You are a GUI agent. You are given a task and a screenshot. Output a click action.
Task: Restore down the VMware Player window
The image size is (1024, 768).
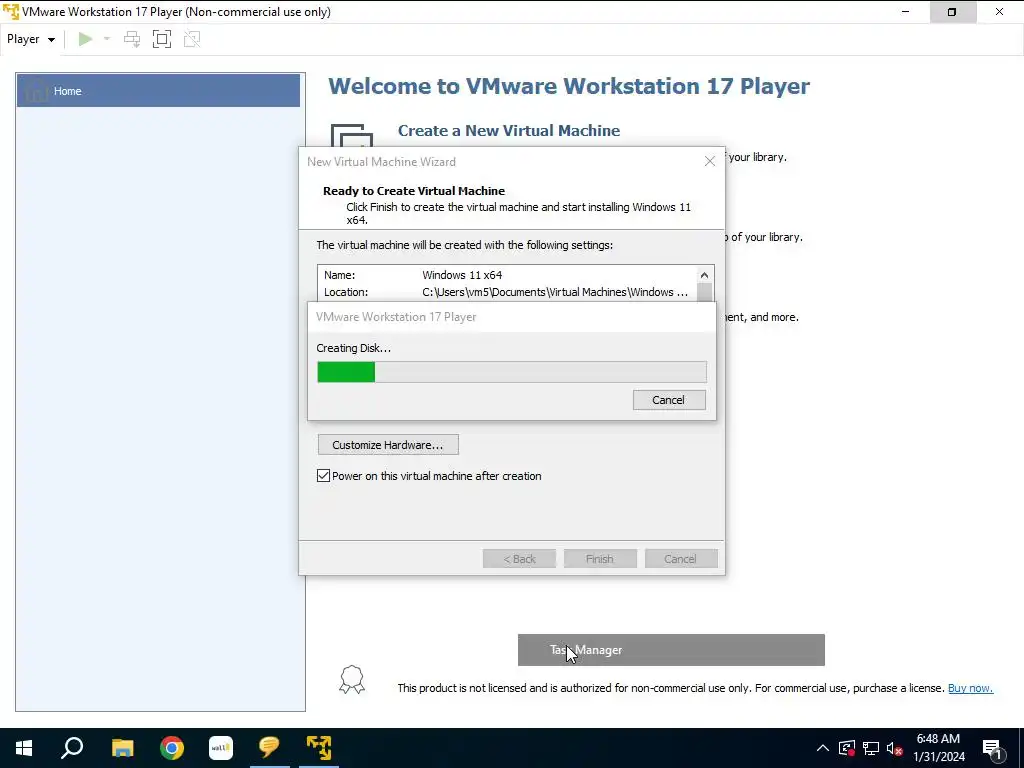(x=952, y=12)
